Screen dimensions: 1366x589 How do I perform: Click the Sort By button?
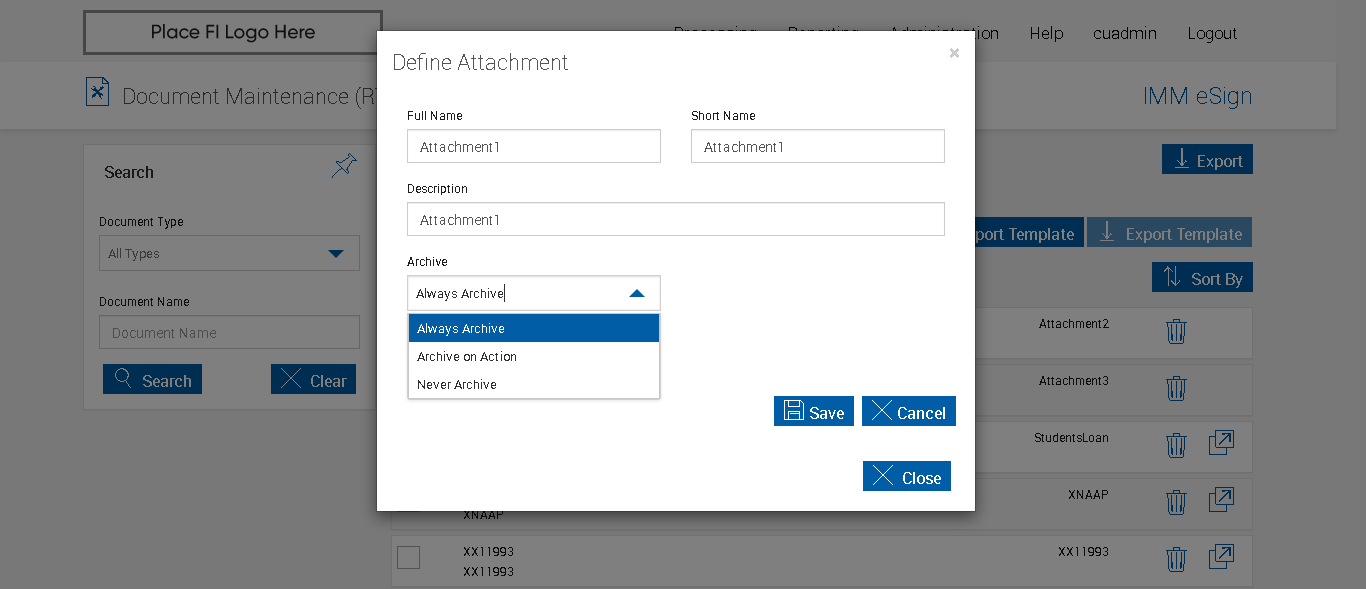click(1202, 279)
